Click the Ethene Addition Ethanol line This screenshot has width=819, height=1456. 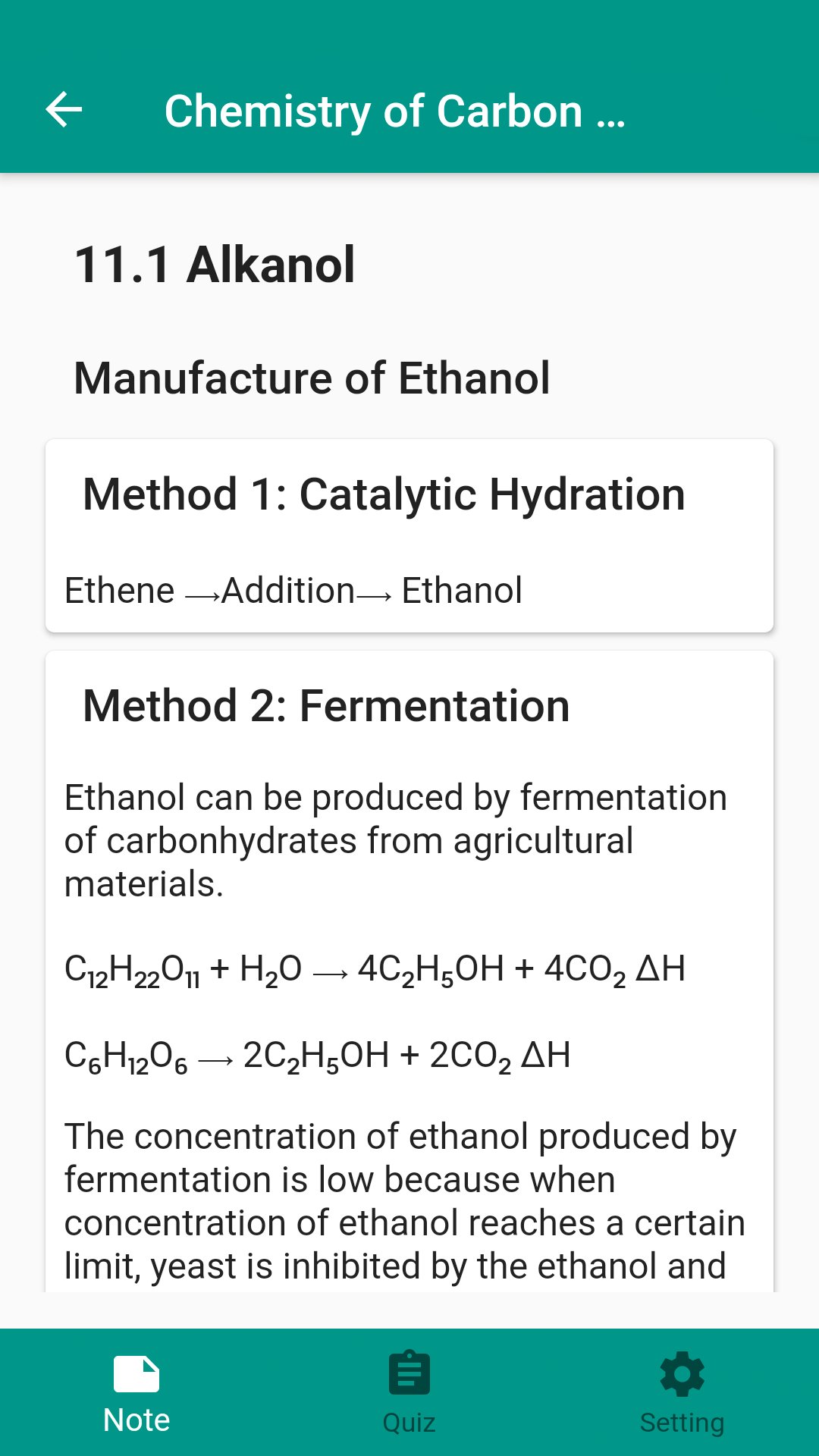pyautogui.click(x=293, y=591)
